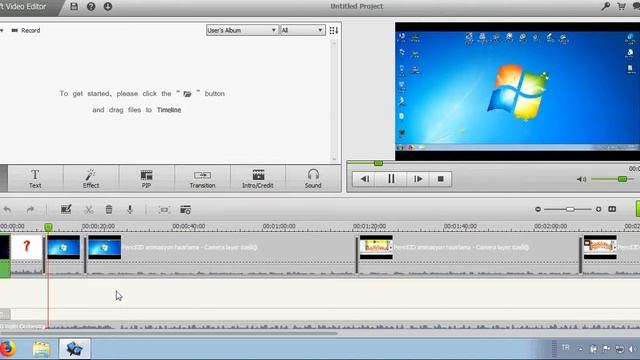Pause the preview playback
This screenshot has height=360, width=640.
point(391,179)
